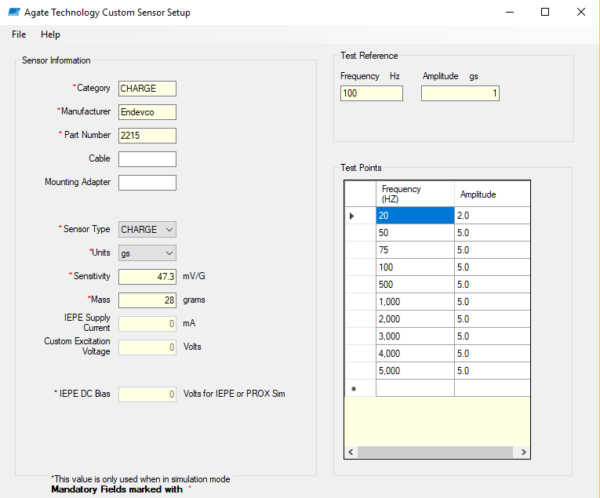Click the Sensitivity field showing 47.3

pos(147,277)
